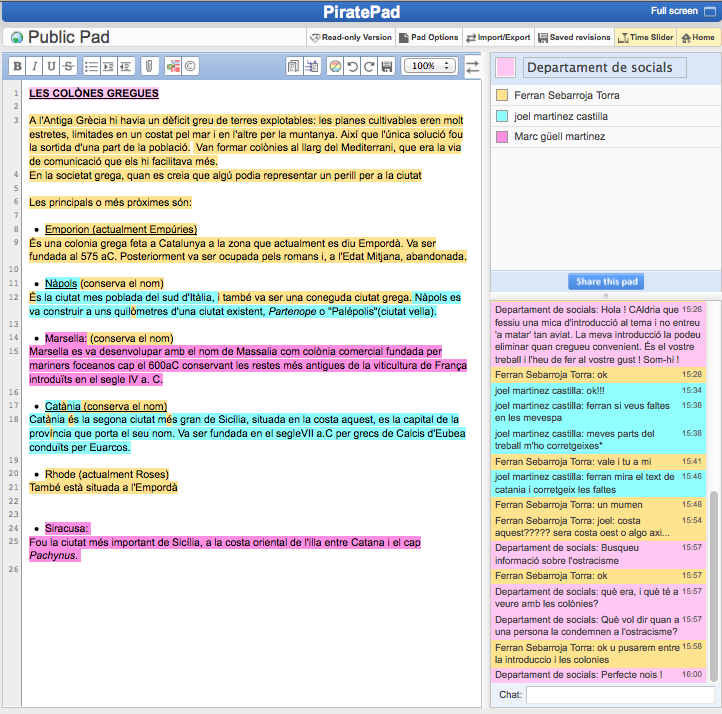Select user Ferran Sebarroja Torra
The width and height of the screenshot is (722, 714).
click(x=567, y=95)
